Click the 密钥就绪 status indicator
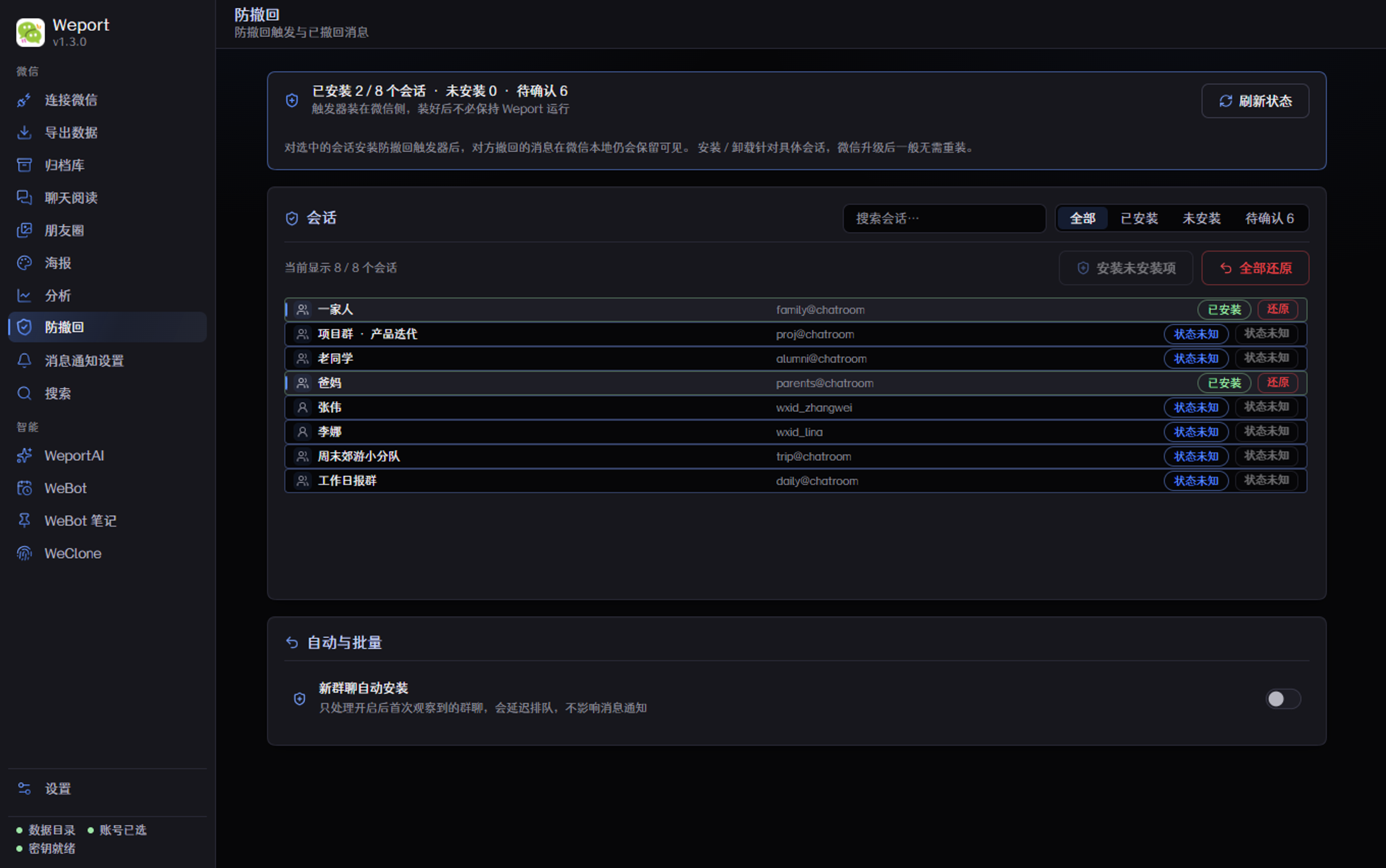 pyautogui.click(x=46, y=849)
